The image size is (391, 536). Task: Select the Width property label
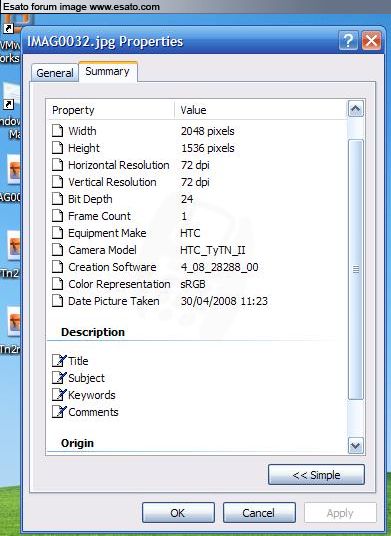[82, 131]
